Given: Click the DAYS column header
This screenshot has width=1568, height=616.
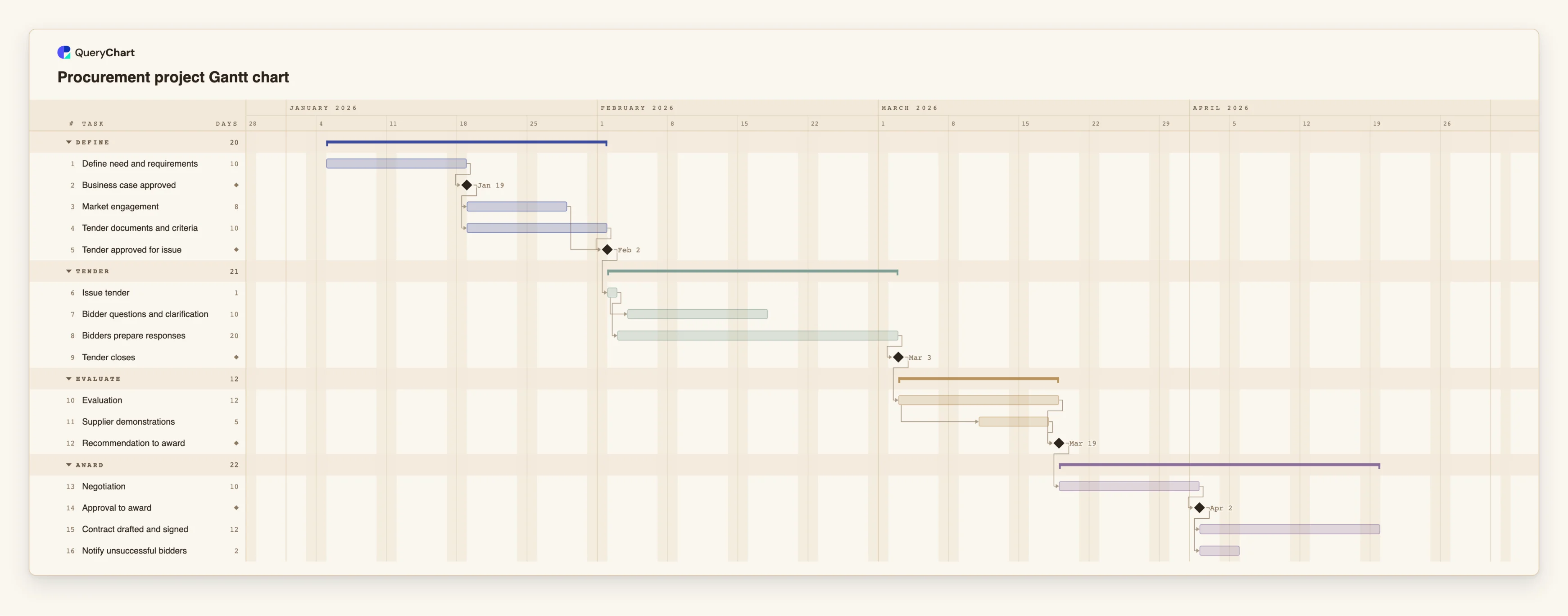Looking at the screenshot, I should [x=227, y=123].
